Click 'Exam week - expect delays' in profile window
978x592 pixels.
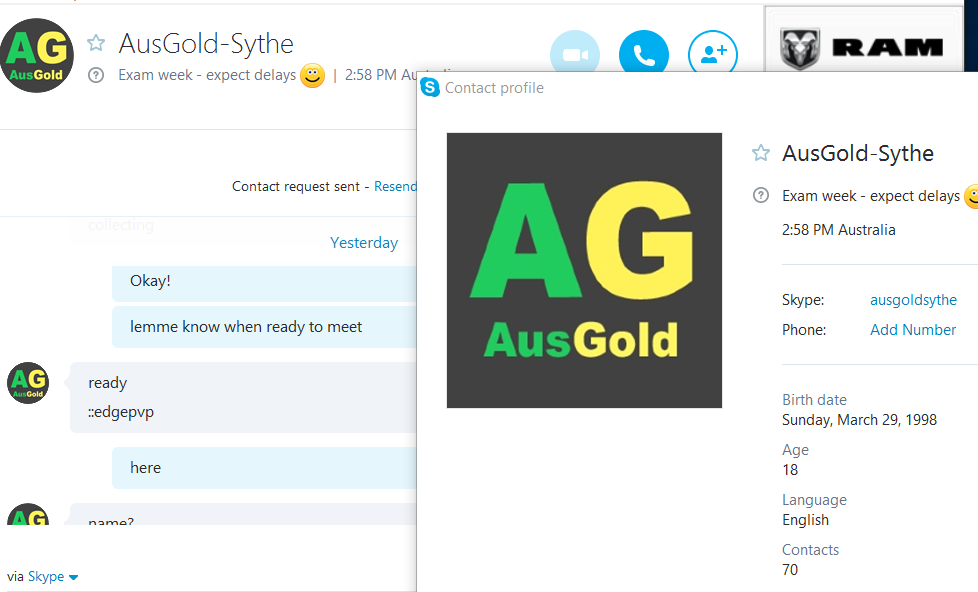(871, 196)
